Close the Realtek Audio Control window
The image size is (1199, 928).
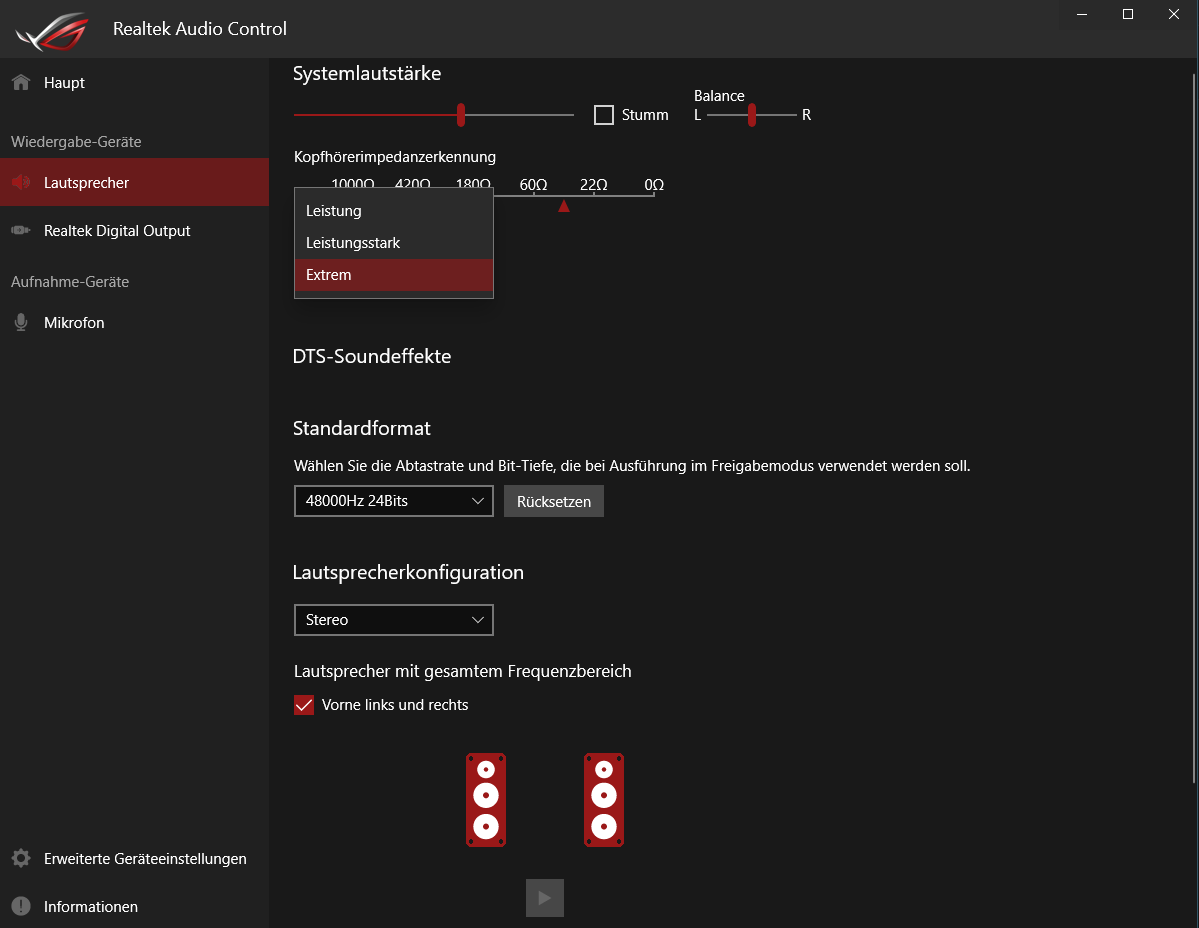[x=1174, y=15]
